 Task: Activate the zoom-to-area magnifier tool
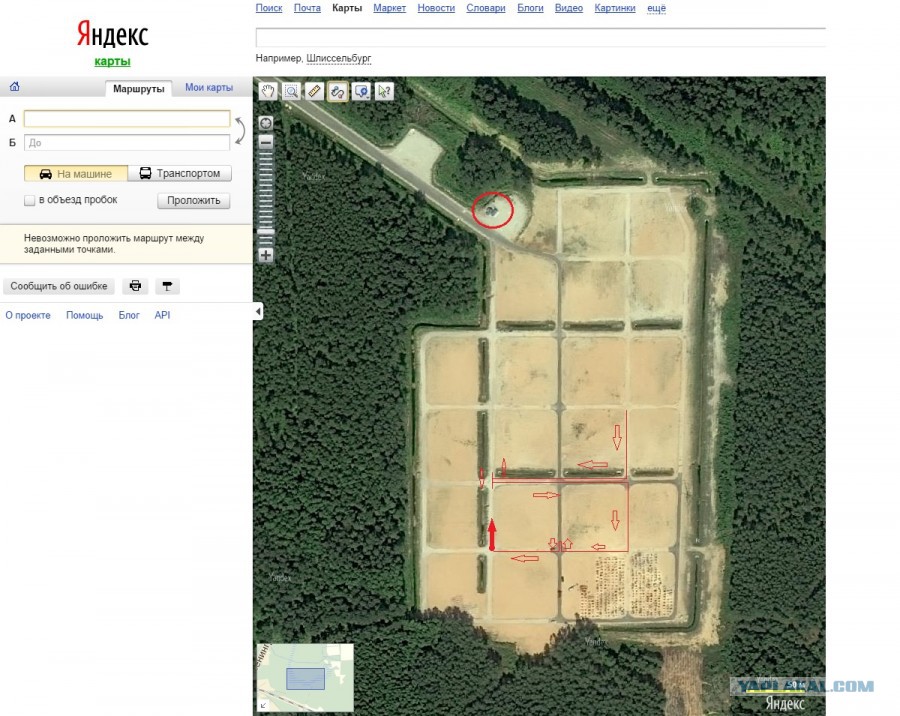coord(291,91)
